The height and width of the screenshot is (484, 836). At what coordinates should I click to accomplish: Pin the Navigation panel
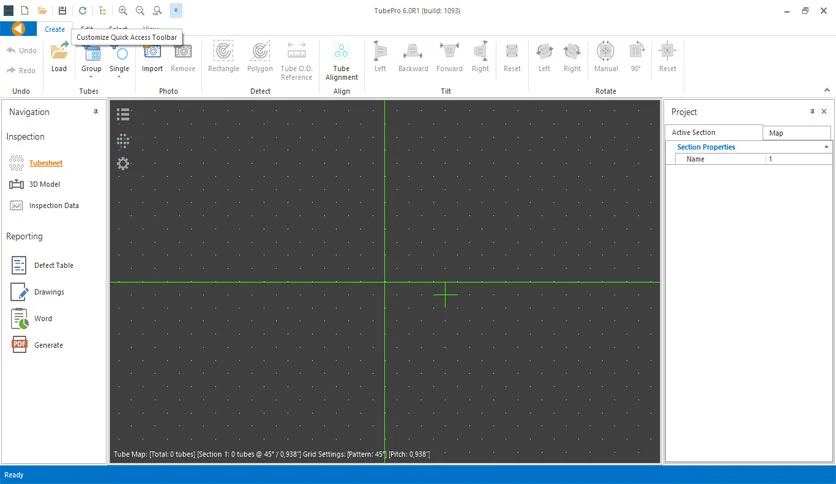(x=96, y=112)
